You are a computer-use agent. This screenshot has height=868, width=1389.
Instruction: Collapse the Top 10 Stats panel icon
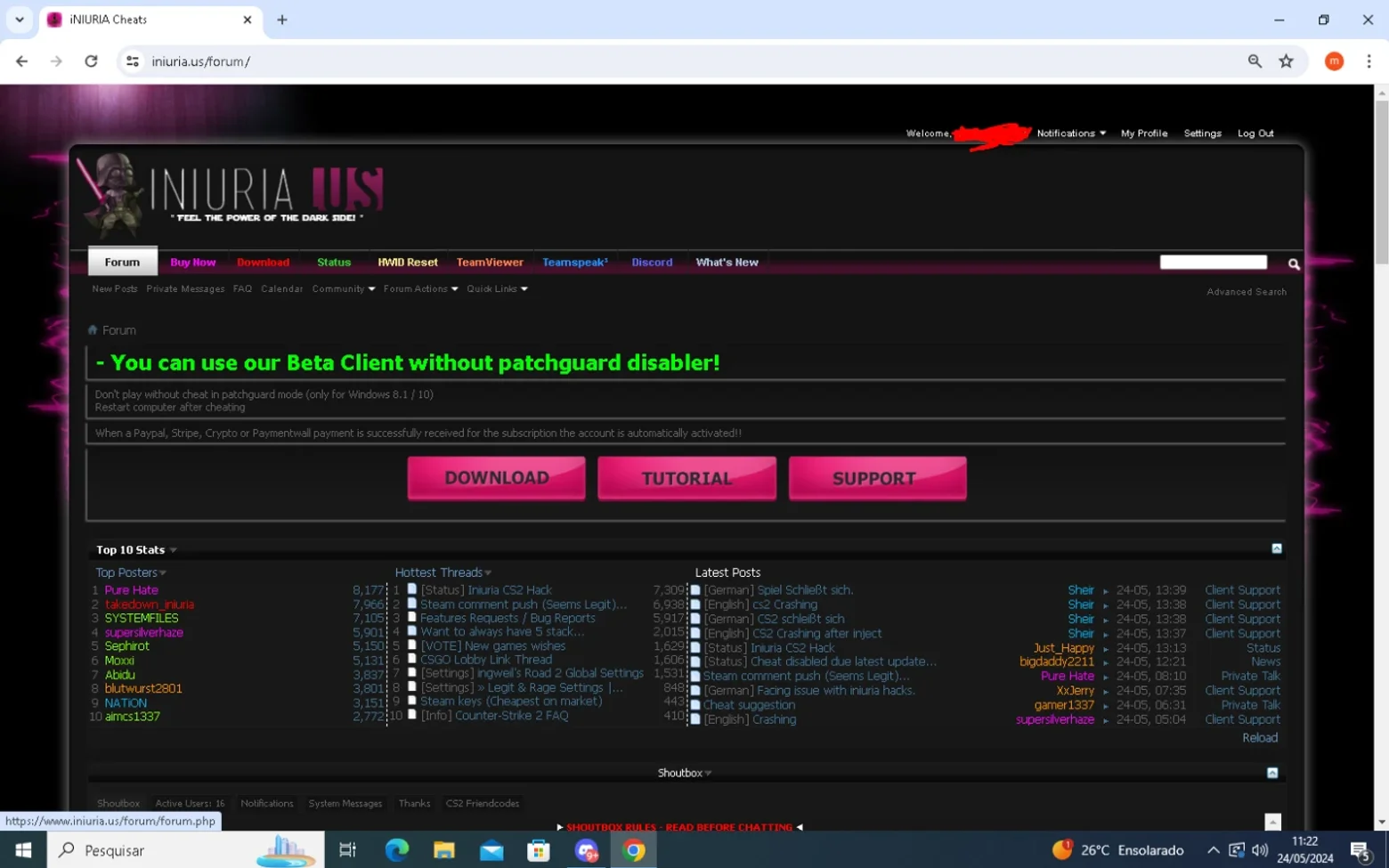pyautogui.click(x=1277, y=548)
